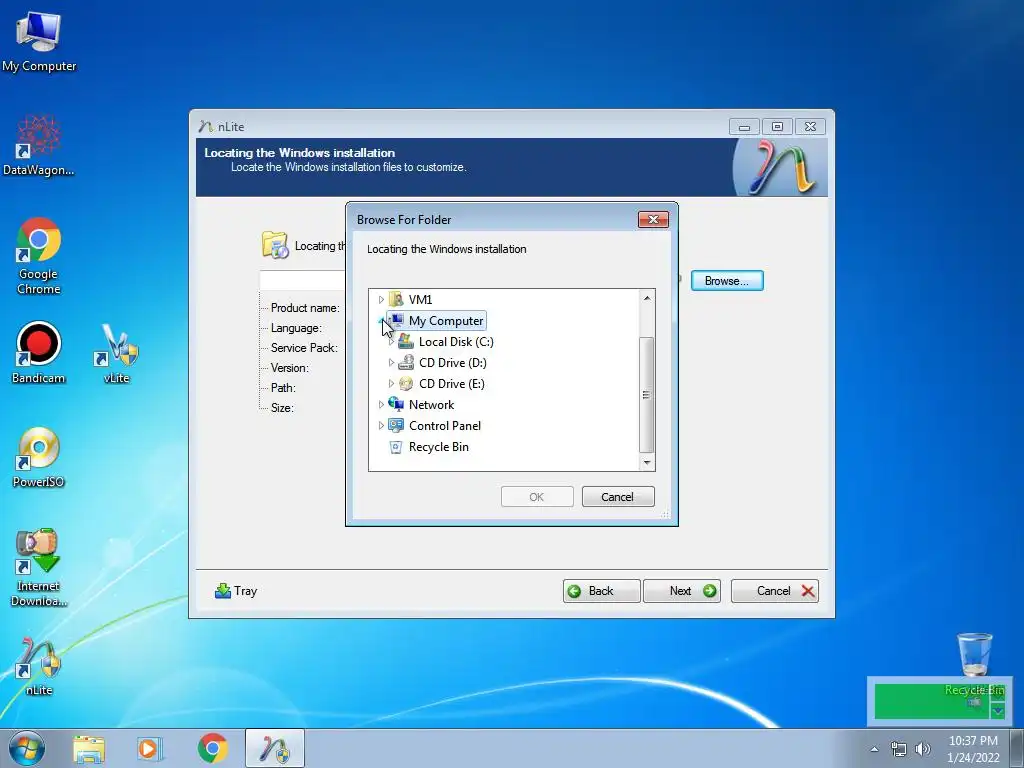This screenshot has height=768, width=1024.
Task: Expand the Network tree node
Action: pyautogui.click(x=381, y=405)
